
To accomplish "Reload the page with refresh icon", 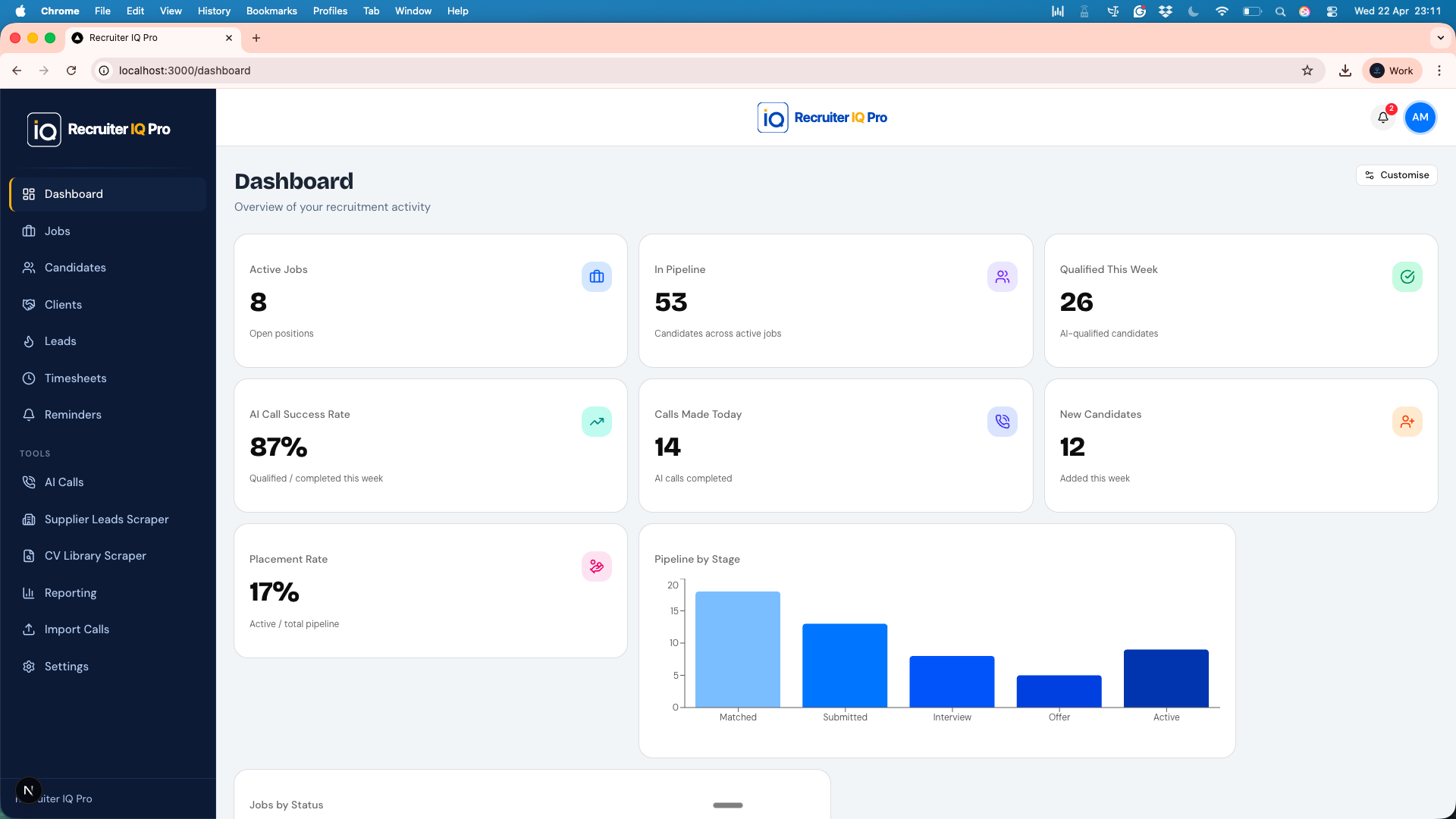I will 71,71.
